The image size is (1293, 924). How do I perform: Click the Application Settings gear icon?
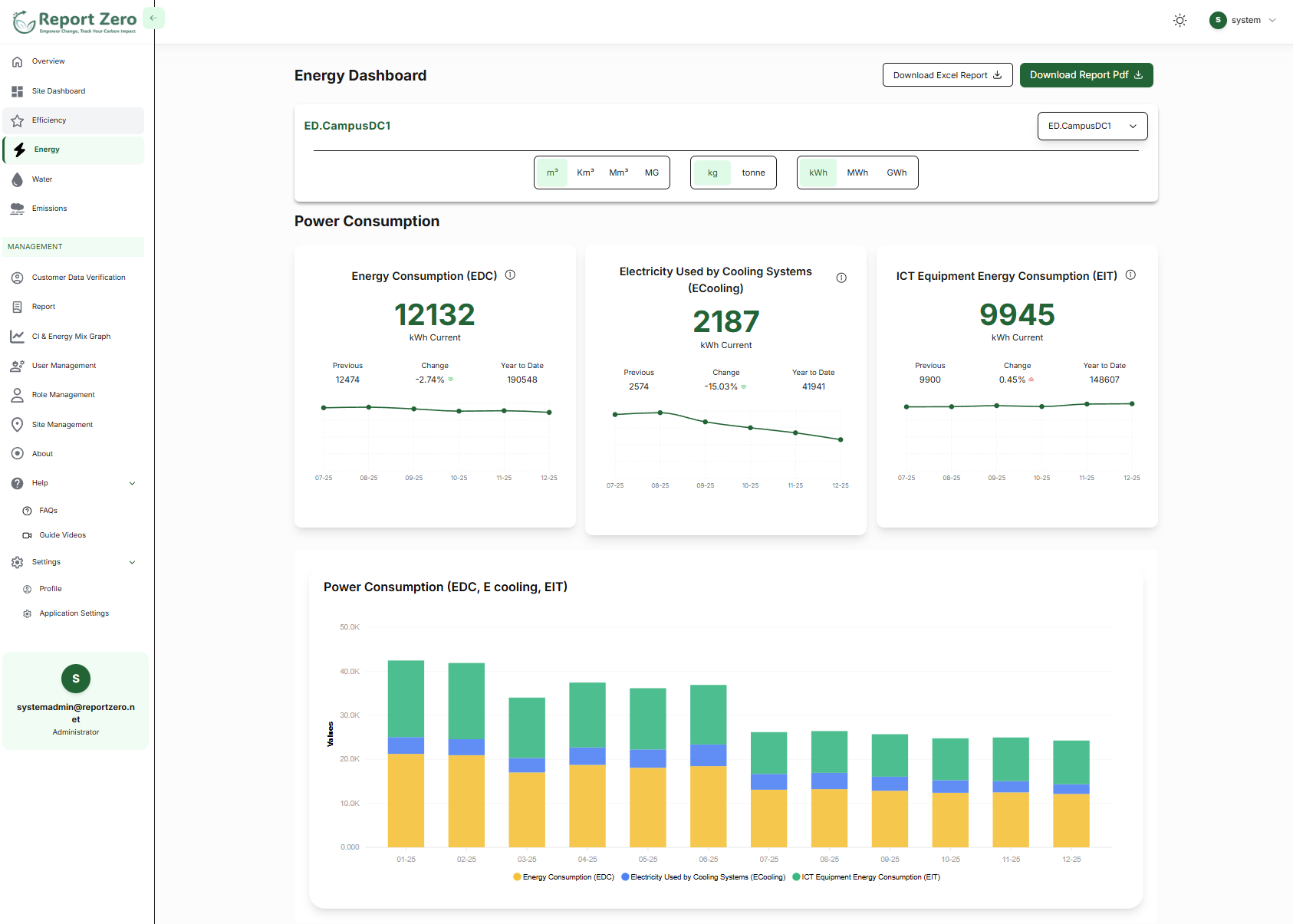click(x=27, y=613)
